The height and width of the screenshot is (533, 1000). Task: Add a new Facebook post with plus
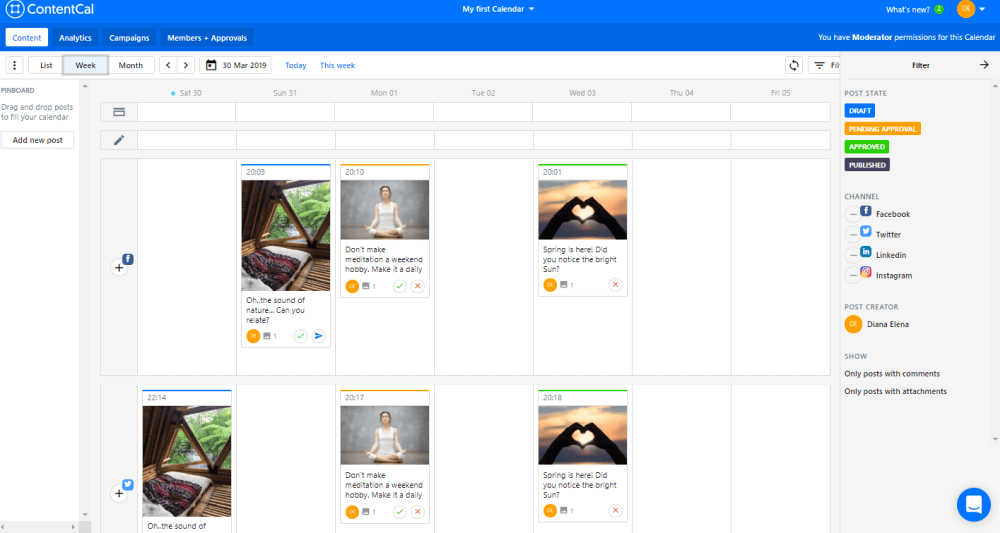point(119,268)
